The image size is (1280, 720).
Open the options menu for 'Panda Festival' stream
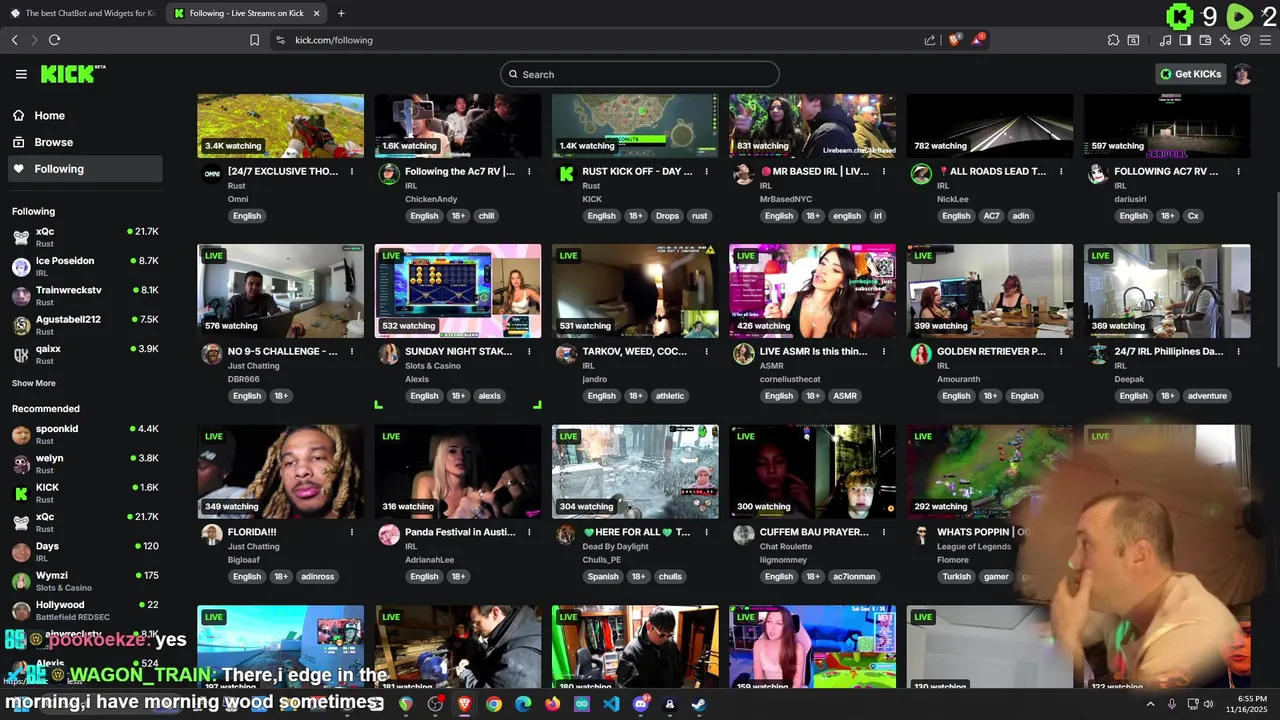coord(529,532)
